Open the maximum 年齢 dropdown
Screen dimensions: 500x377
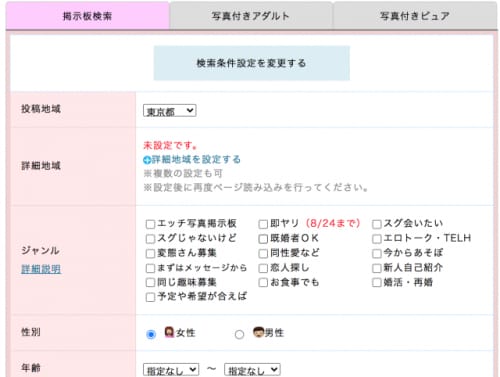(252, 370)
